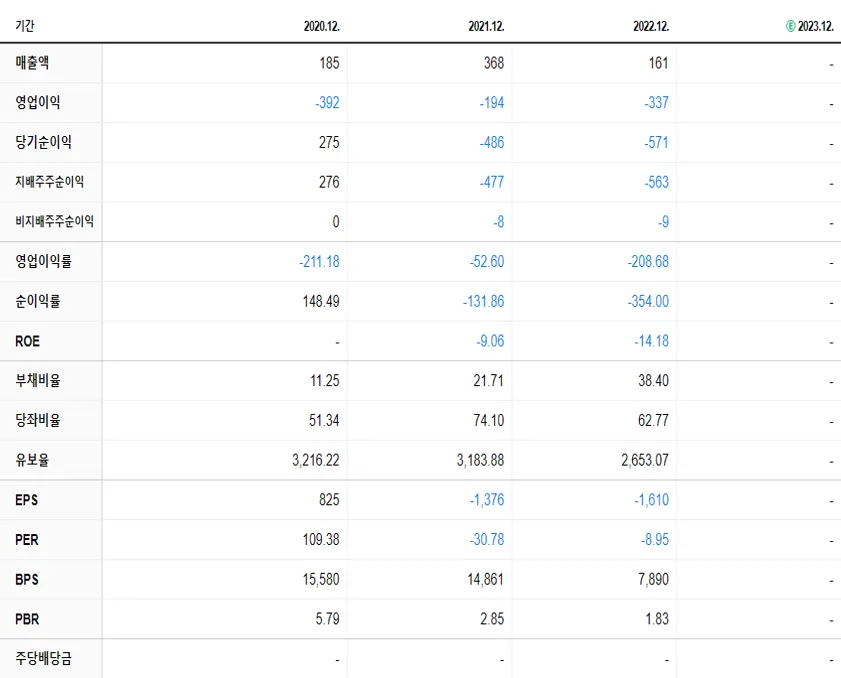This screenshot has width=841, height=678.
Task: Click the 당기순이익 row label
Action: click(43, 142)
